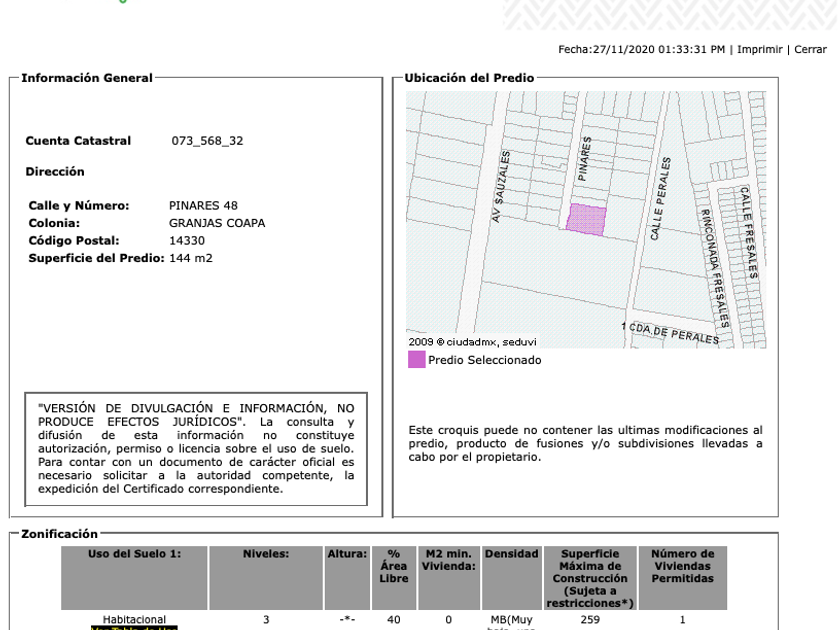Select the Cuenta Catastral value 073_568_32
The height and width of the screenshot is (630, 840).
[x=207, y=141]
